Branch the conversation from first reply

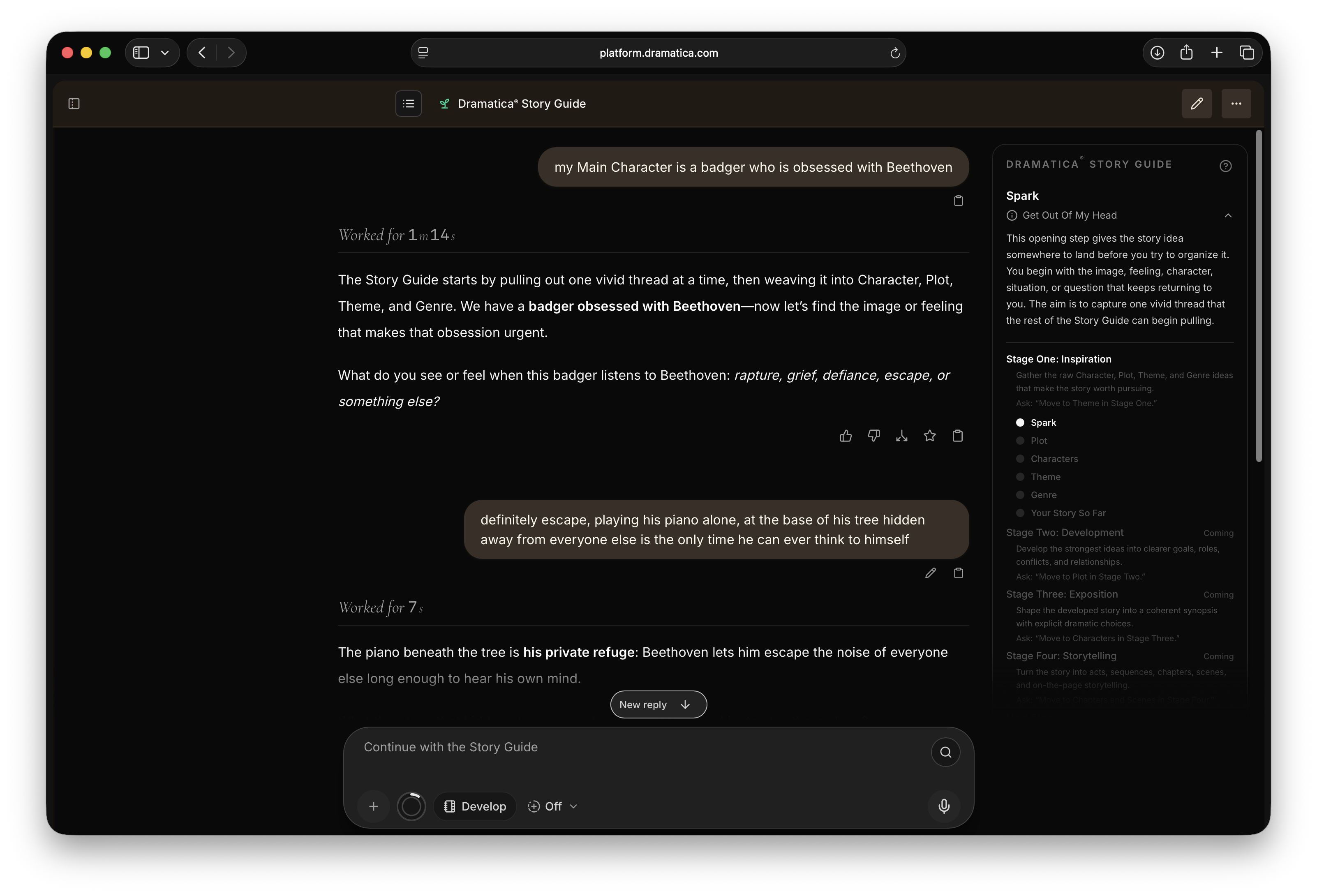901,436
